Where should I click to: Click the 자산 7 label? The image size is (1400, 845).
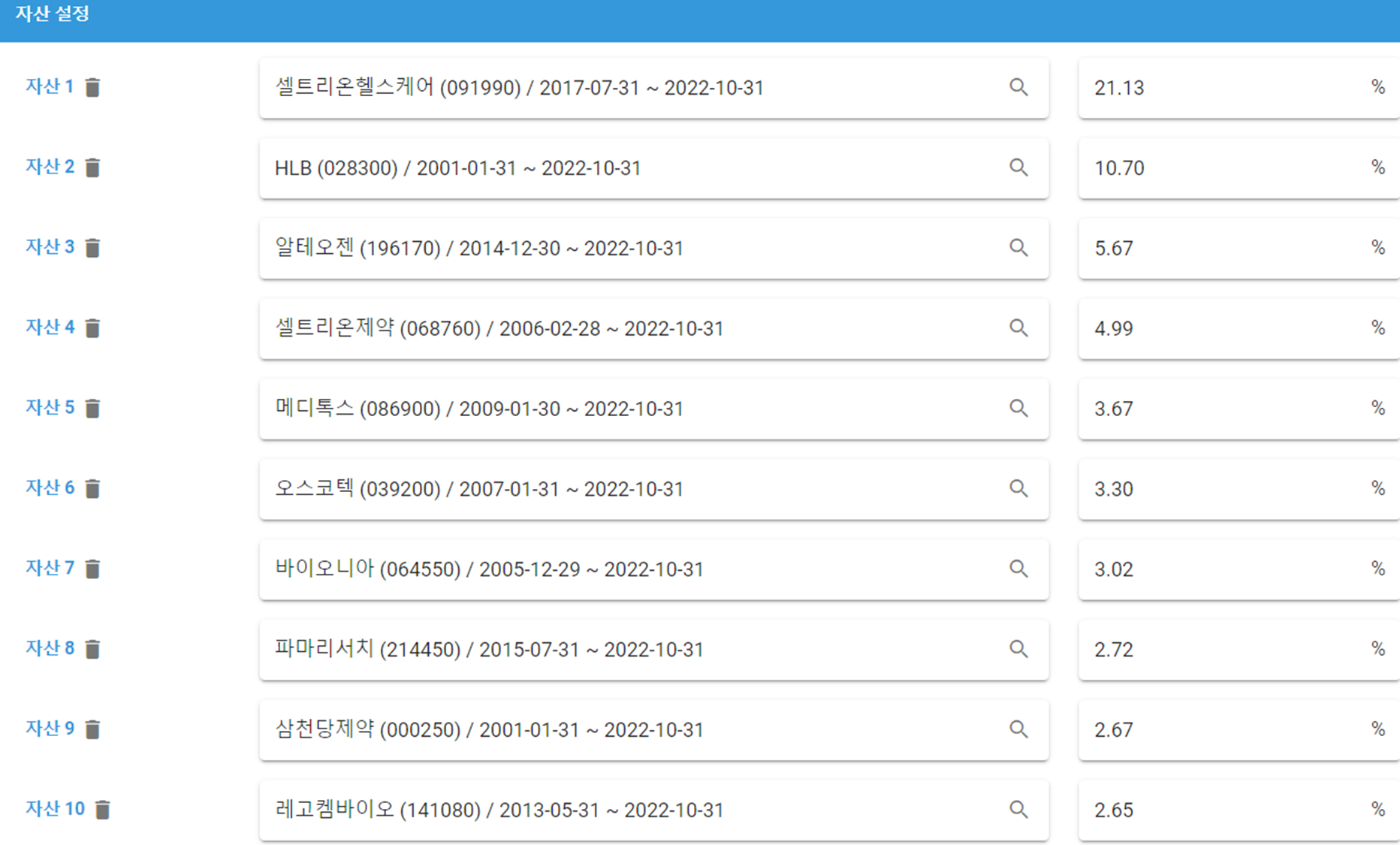pos(50,569)
